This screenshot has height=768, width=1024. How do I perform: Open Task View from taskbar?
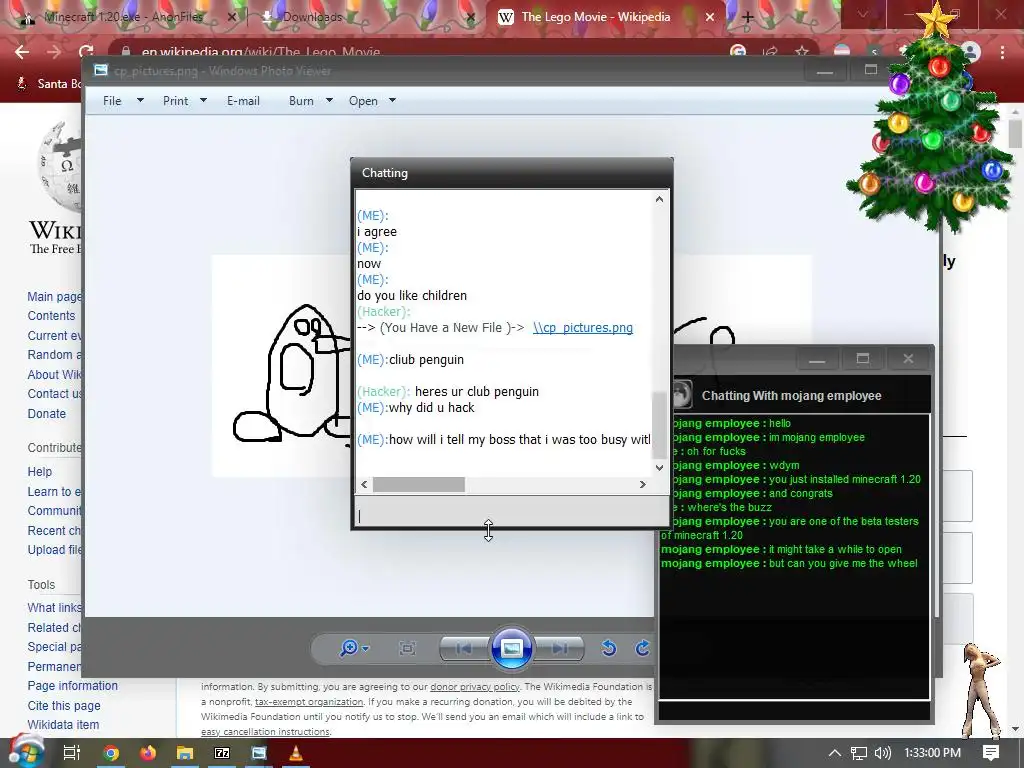coord(72,753)
